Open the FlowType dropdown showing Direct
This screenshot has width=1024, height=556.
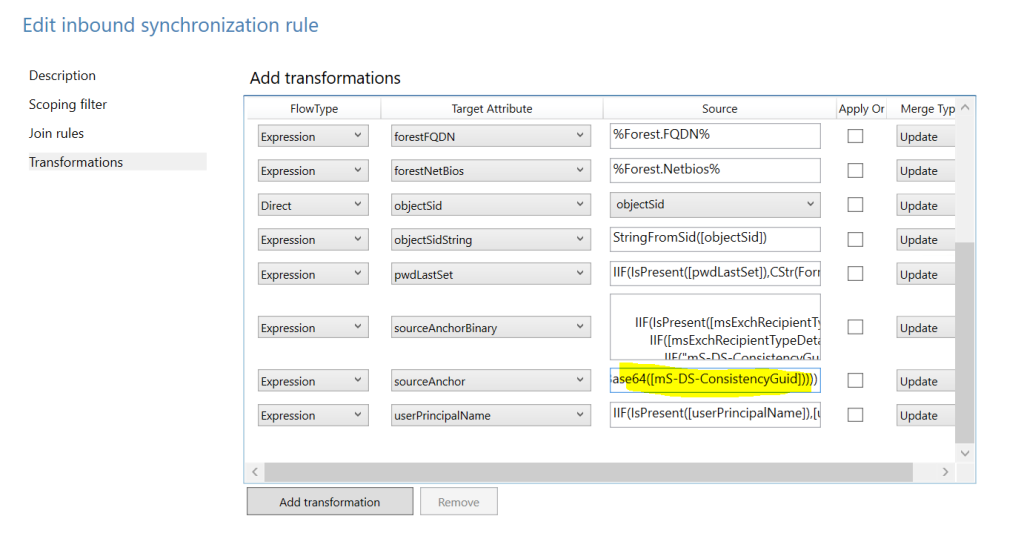(313, 205)
